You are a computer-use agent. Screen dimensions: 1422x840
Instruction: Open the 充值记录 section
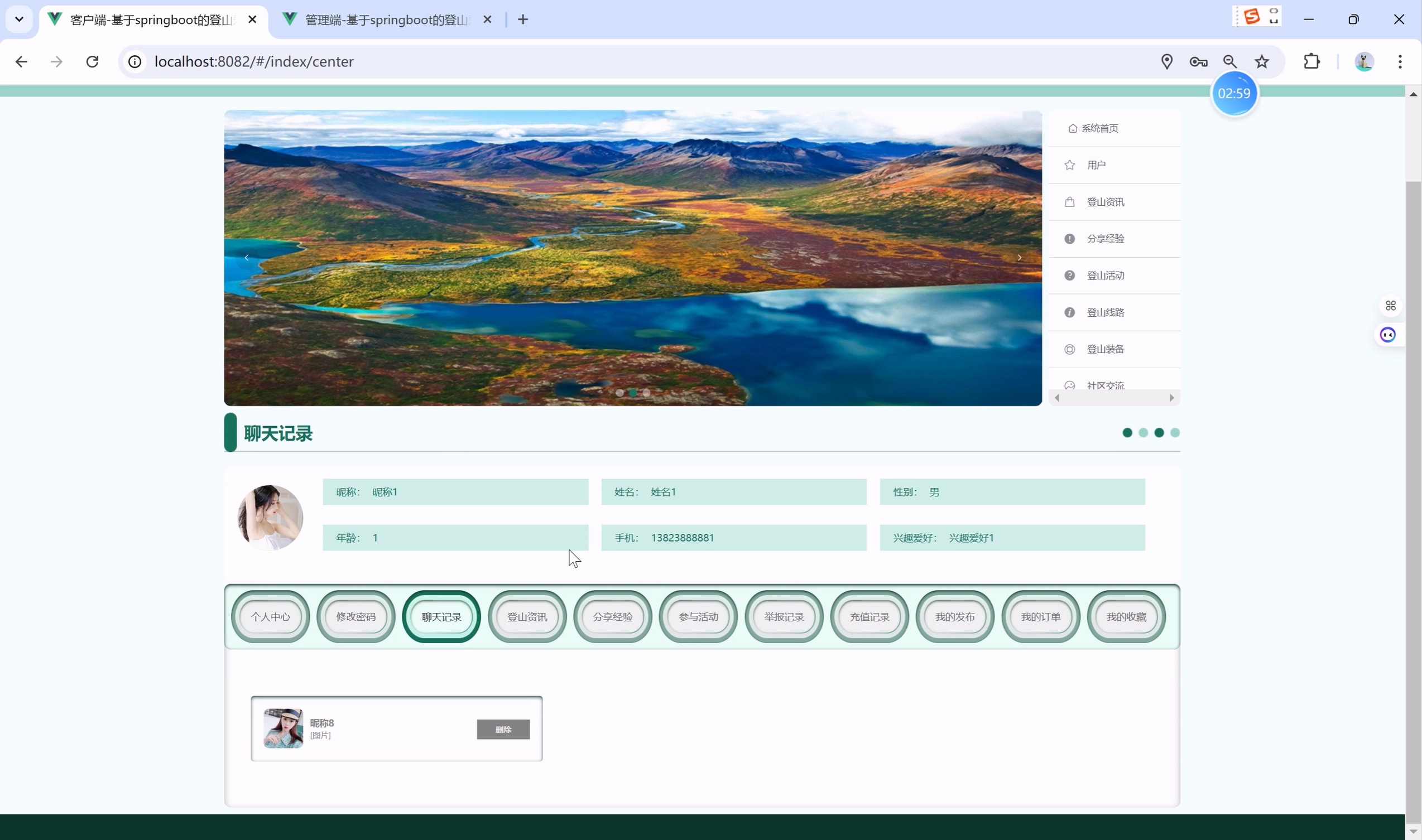point(869,617)
